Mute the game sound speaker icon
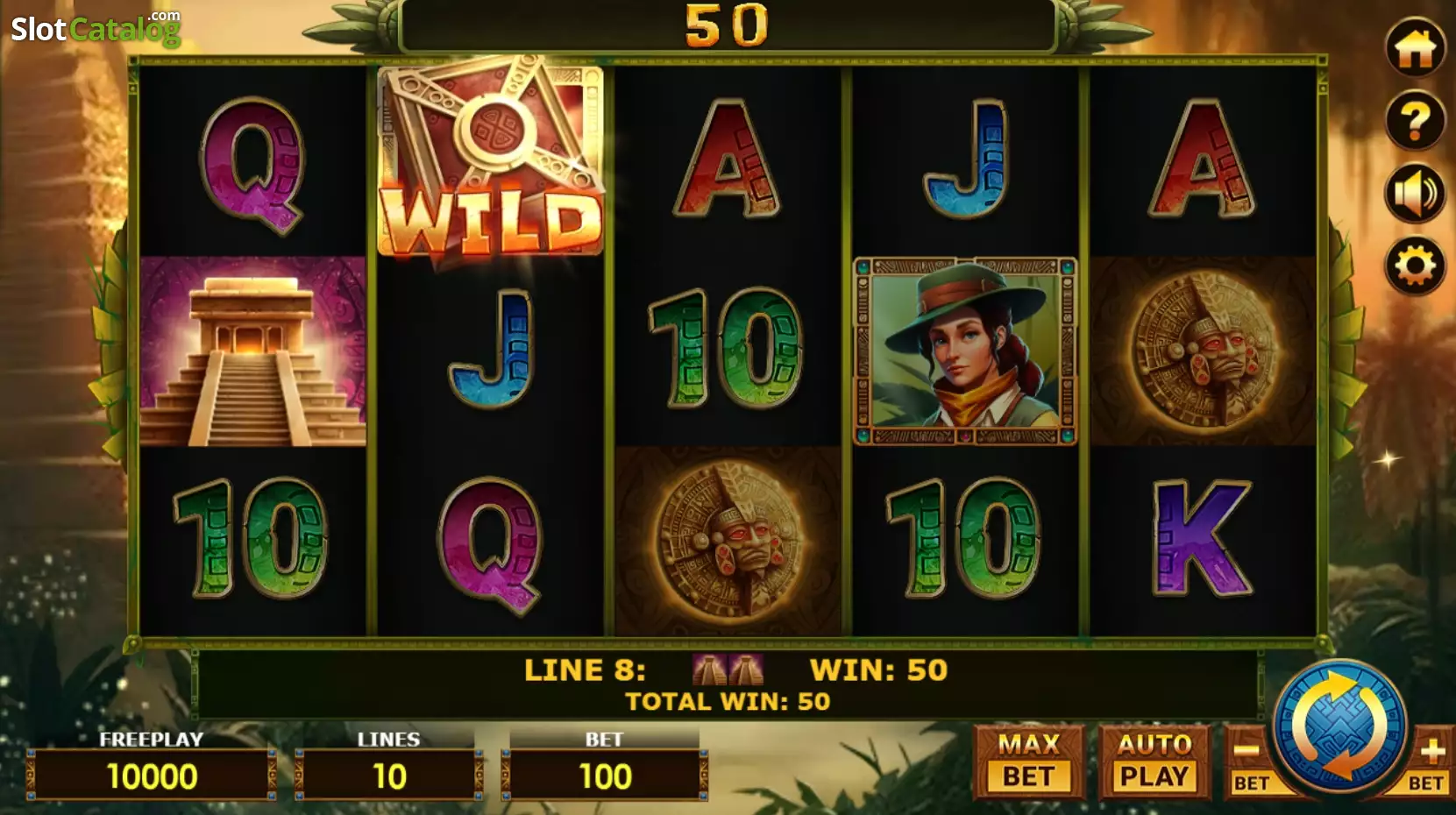1456x815 pixels. [x=1415, y=193]
